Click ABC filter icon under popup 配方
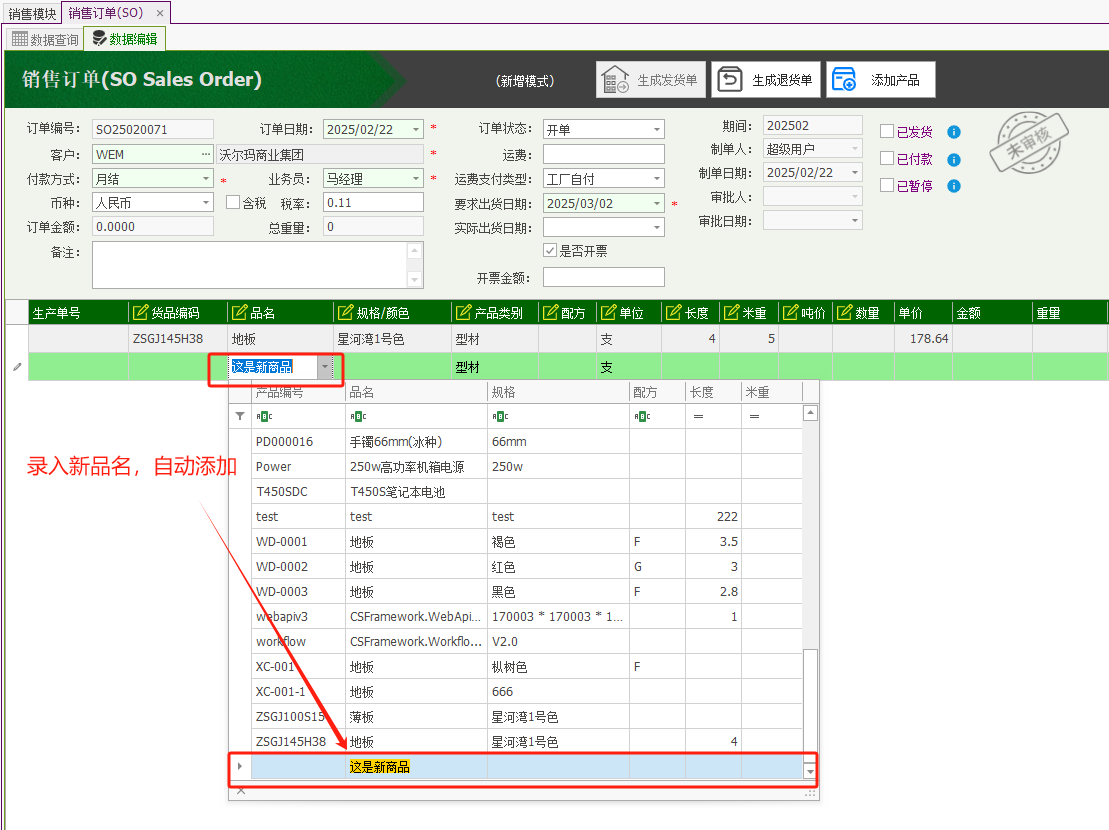Viewport: 1109px width, 830px height. pos(642,416)
